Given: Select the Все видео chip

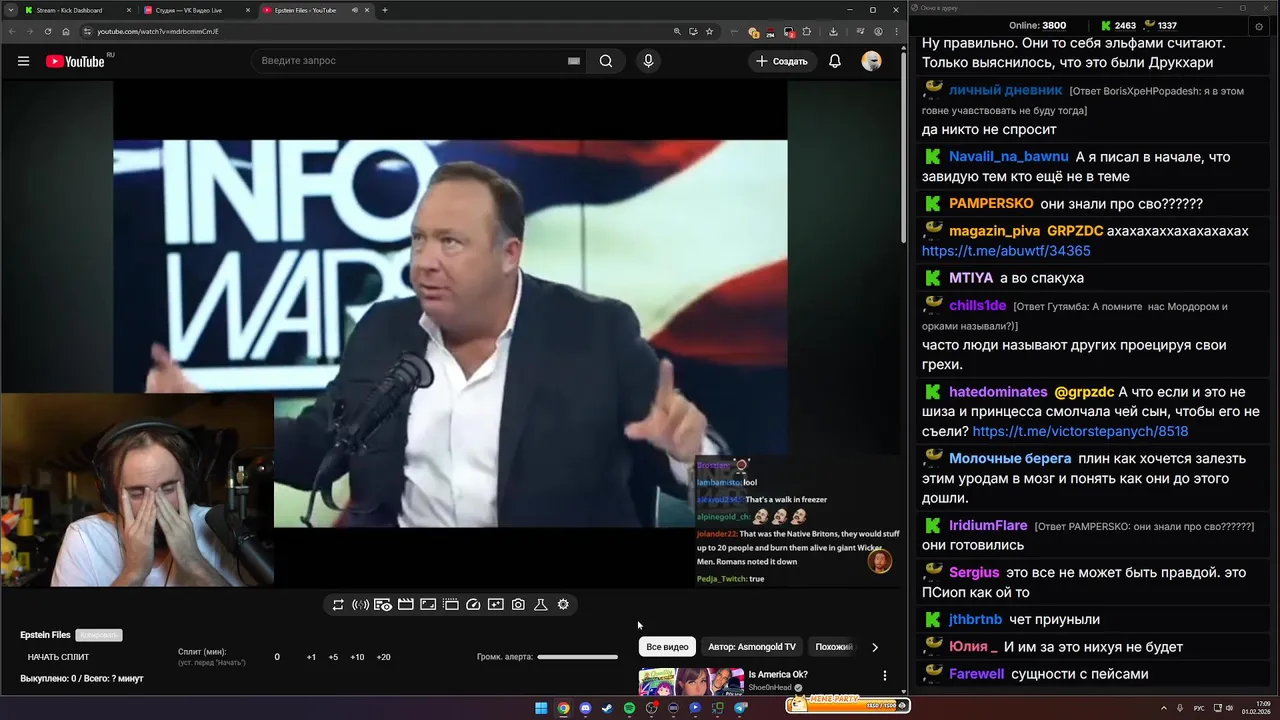Looking at the screenshot, I should tap(667, 647).
